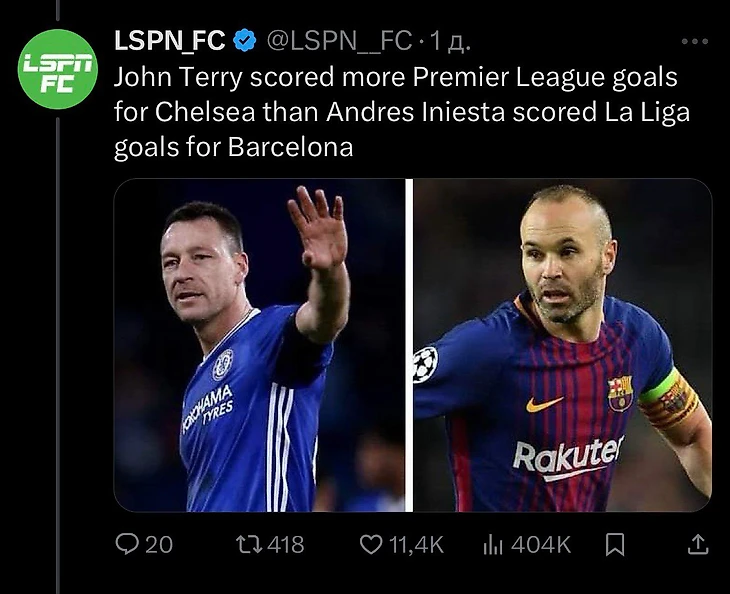Open the right photo with Rakuten jersey

[562, 345]
